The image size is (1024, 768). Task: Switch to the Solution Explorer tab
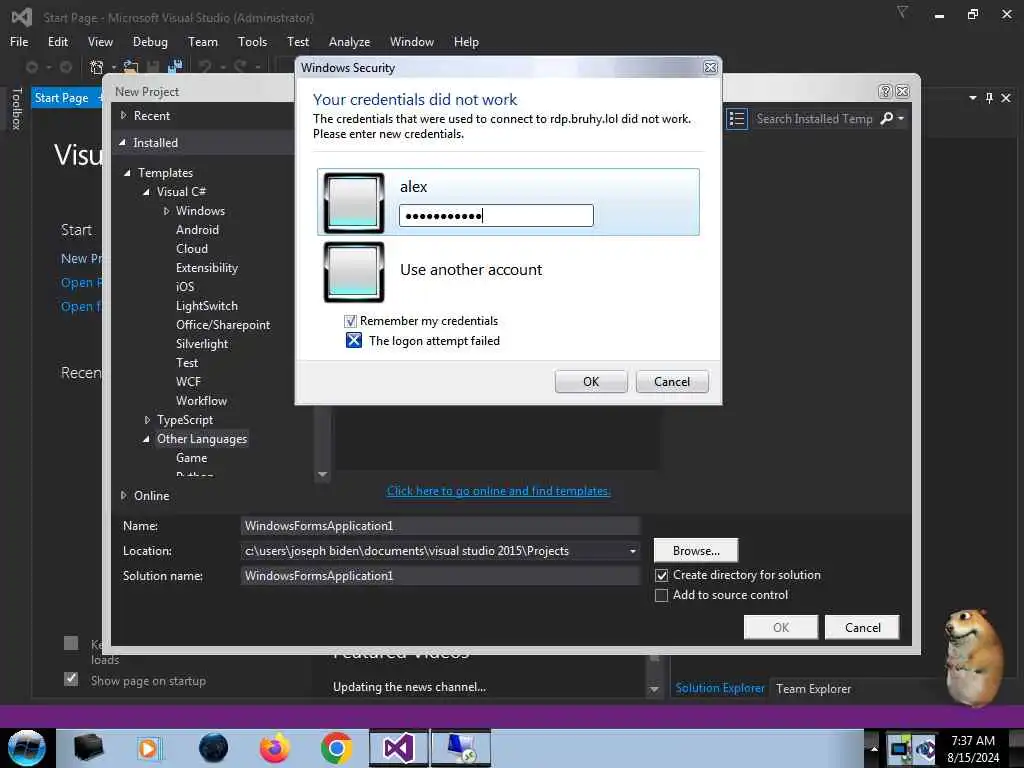tap(720, 688)
